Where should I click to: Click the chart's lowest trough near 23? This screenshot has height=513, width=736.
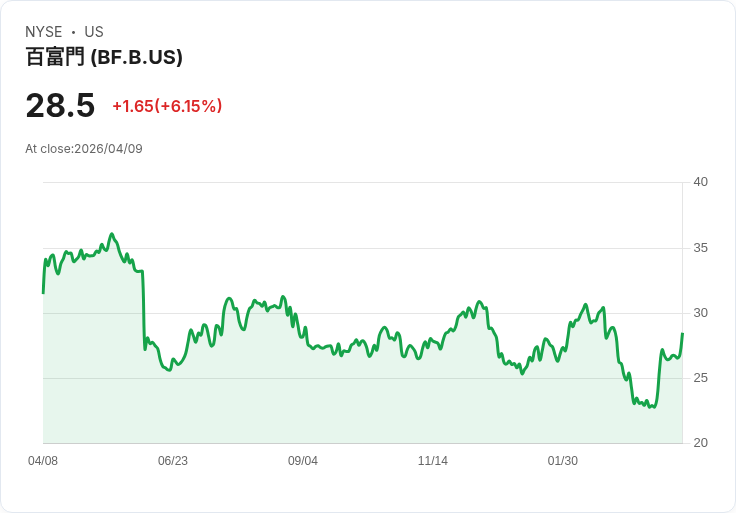pyautogui.click(x=652, y=406)
